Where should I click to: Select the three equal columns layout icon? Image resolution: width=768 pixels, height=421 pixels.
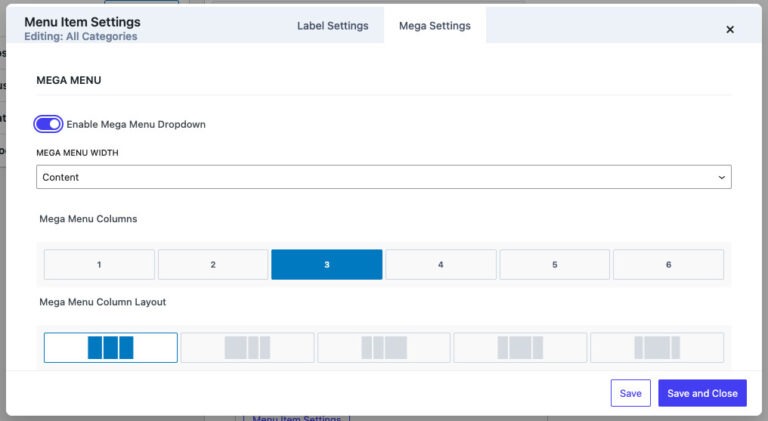click(110, 347)
